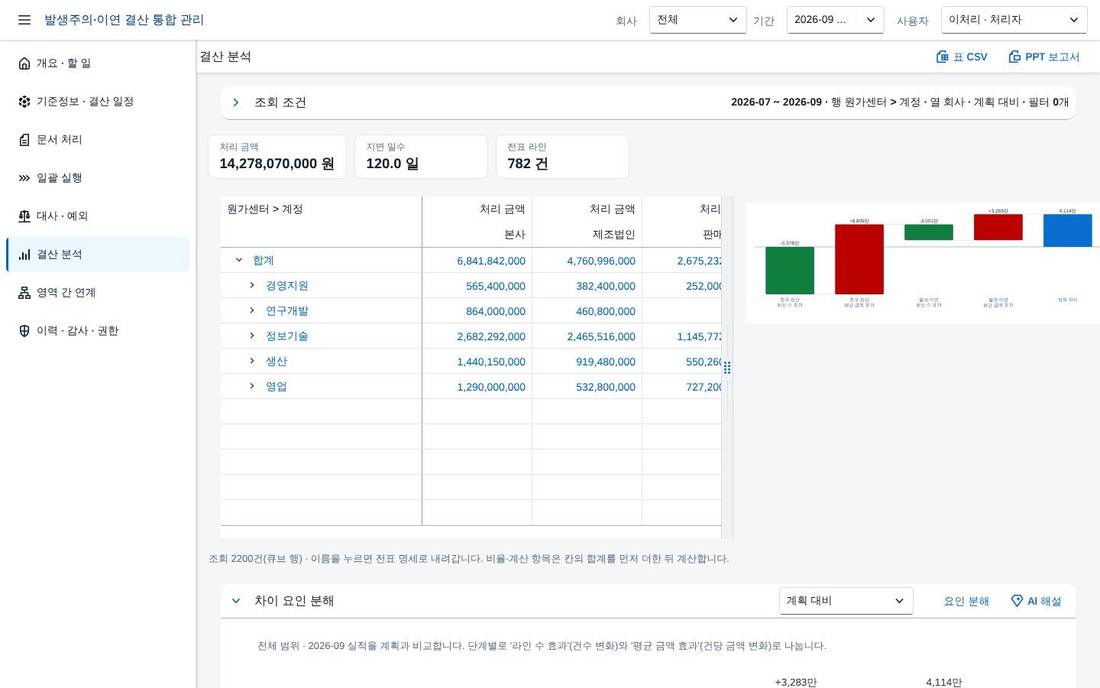Click the first green waterfall bar

[789, 270]
